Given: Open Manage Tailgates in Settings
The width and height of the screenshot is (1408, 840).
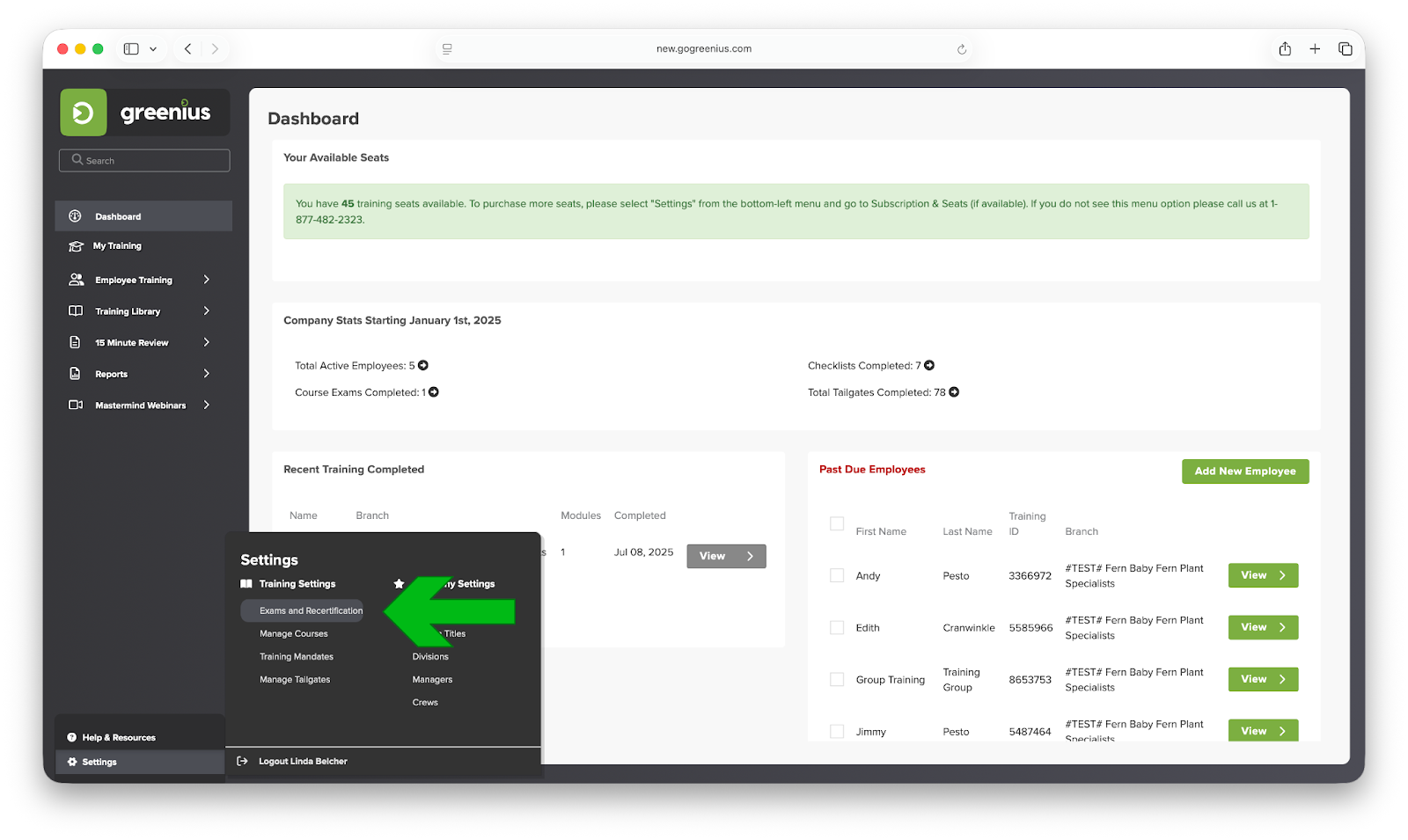Looking at the screenshot, I should pyautogui.click(x=295, y=680).
